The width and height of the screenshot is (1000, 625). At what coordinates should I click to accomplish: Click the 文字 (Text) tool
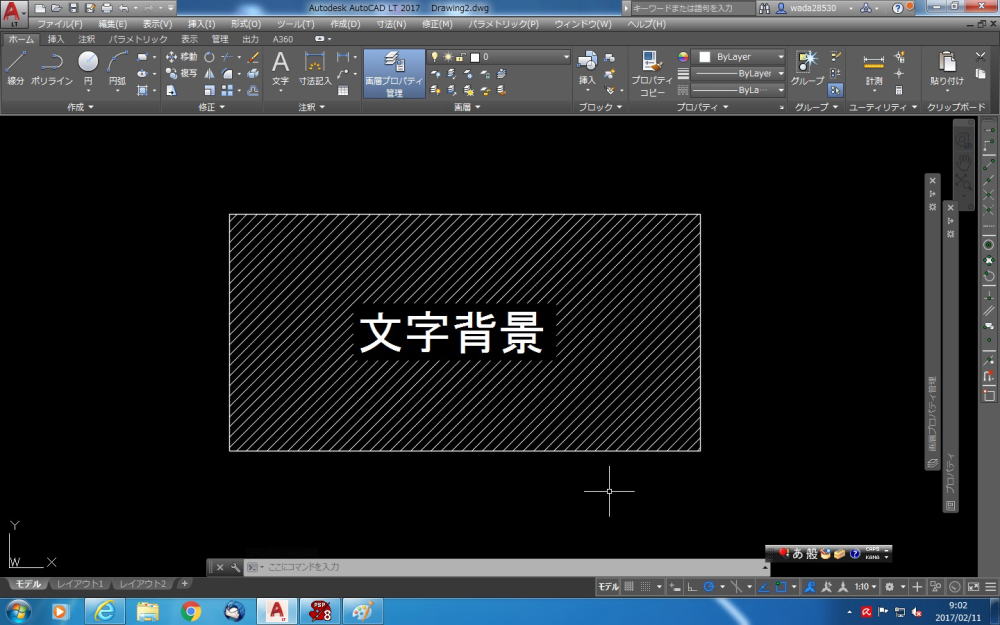[280, 69]
